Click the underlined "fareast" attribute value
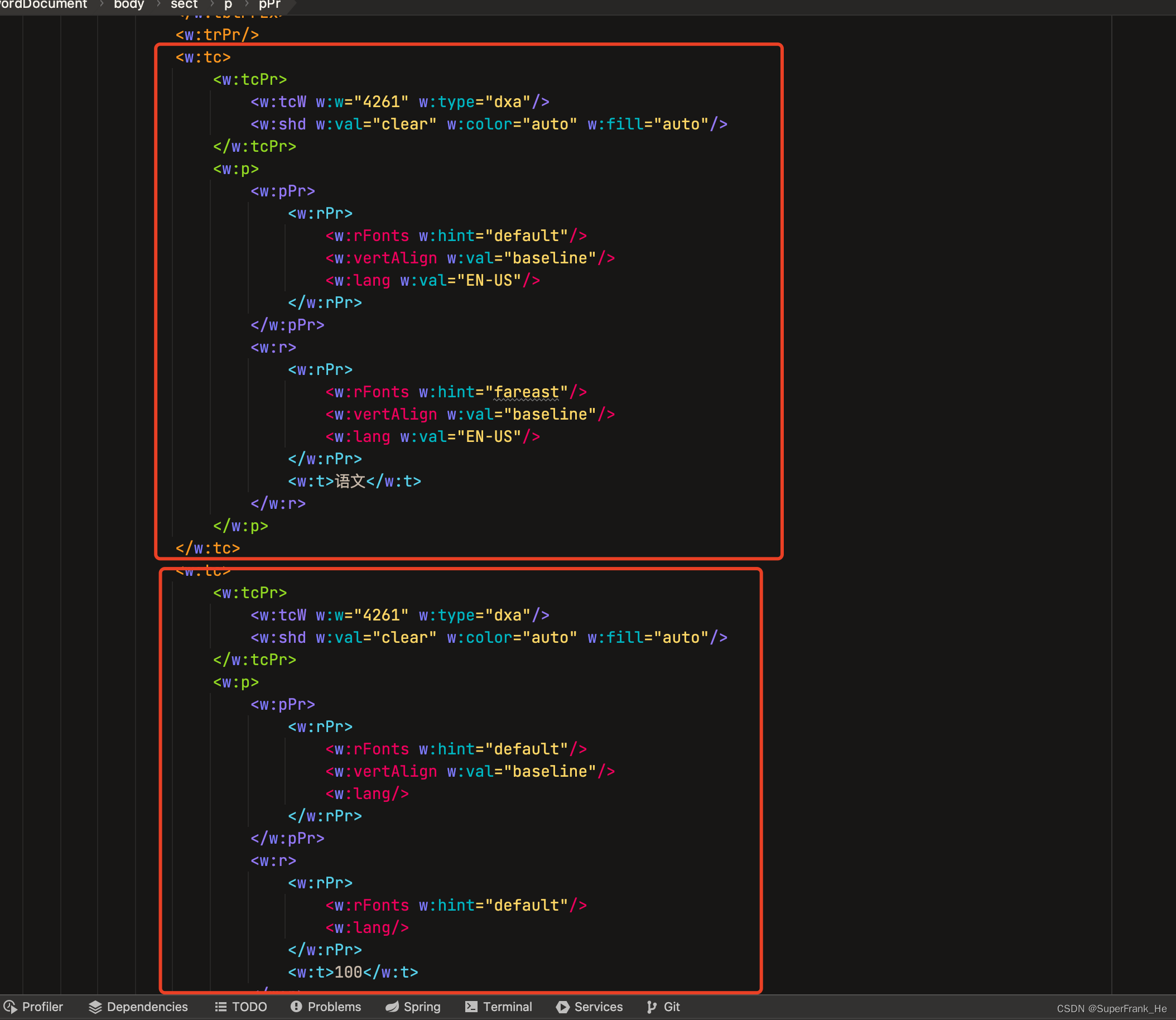Image resolution: width=1176 pixels, height=1020 pixels. [526, 392]
